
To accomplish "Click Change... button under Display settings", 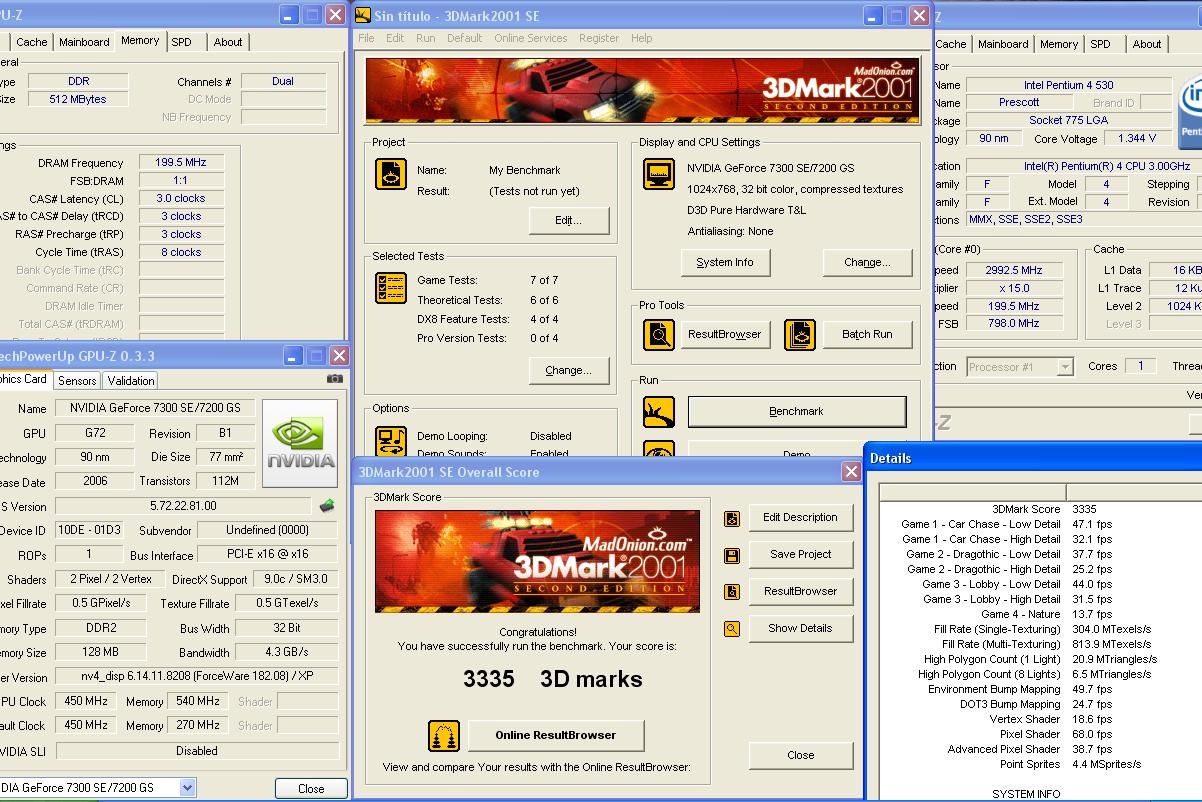I will click(x=867, y=262).
